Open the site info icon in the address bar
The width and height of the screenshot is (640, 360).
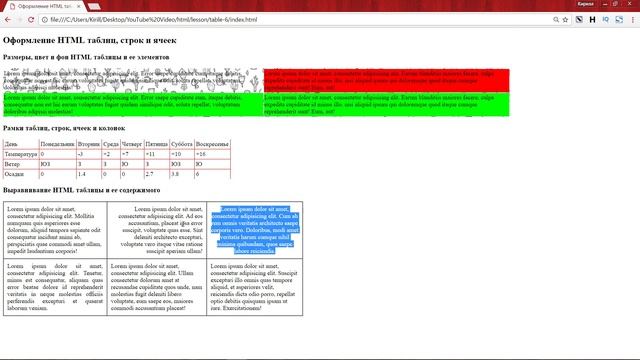44,20
